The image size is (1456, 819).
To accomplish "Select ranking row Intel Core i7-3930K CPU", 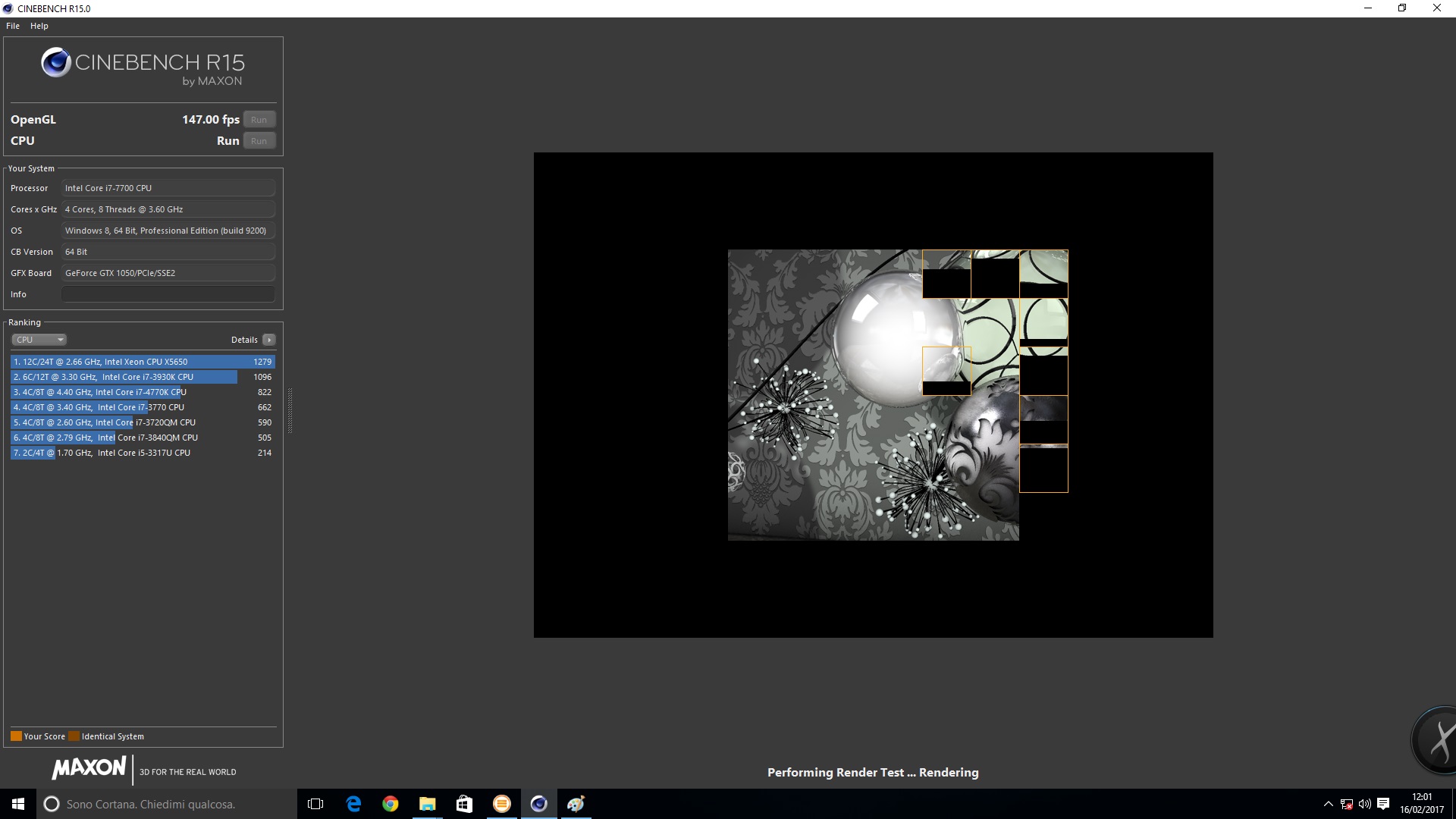I will [x=143, y=377].
